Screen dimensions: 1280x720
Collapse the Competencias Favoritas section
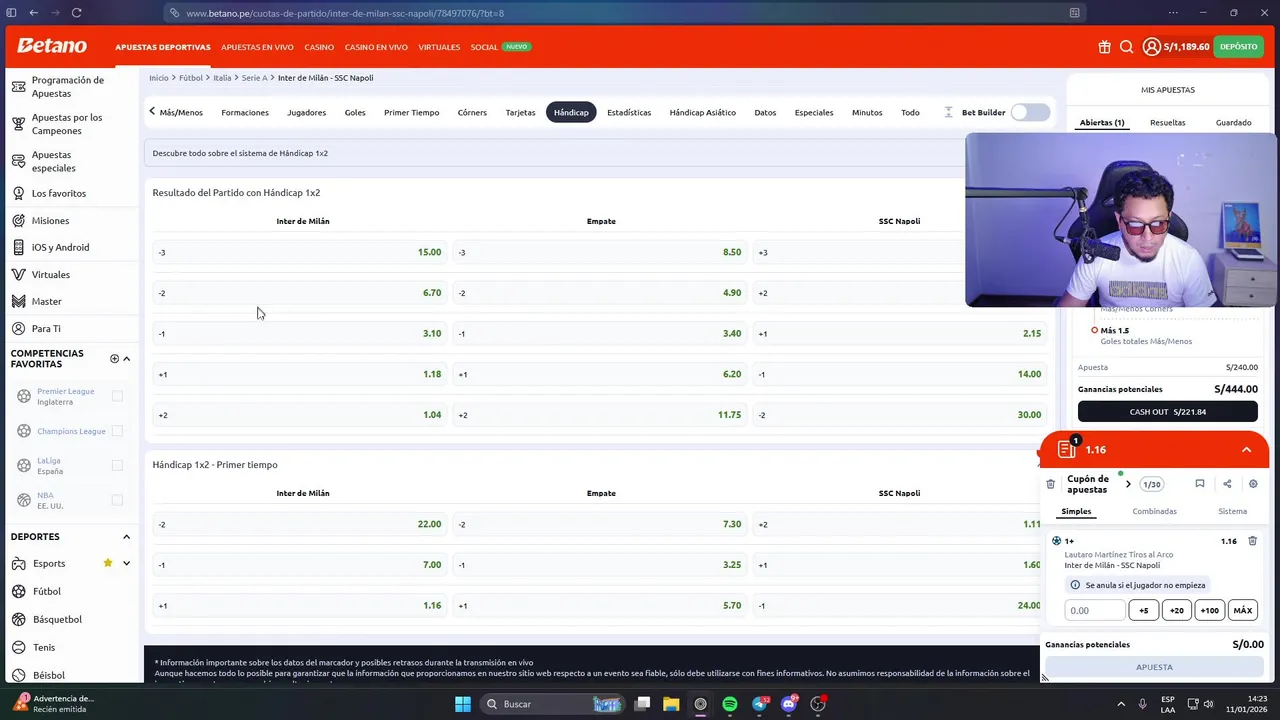click(126, 358)
